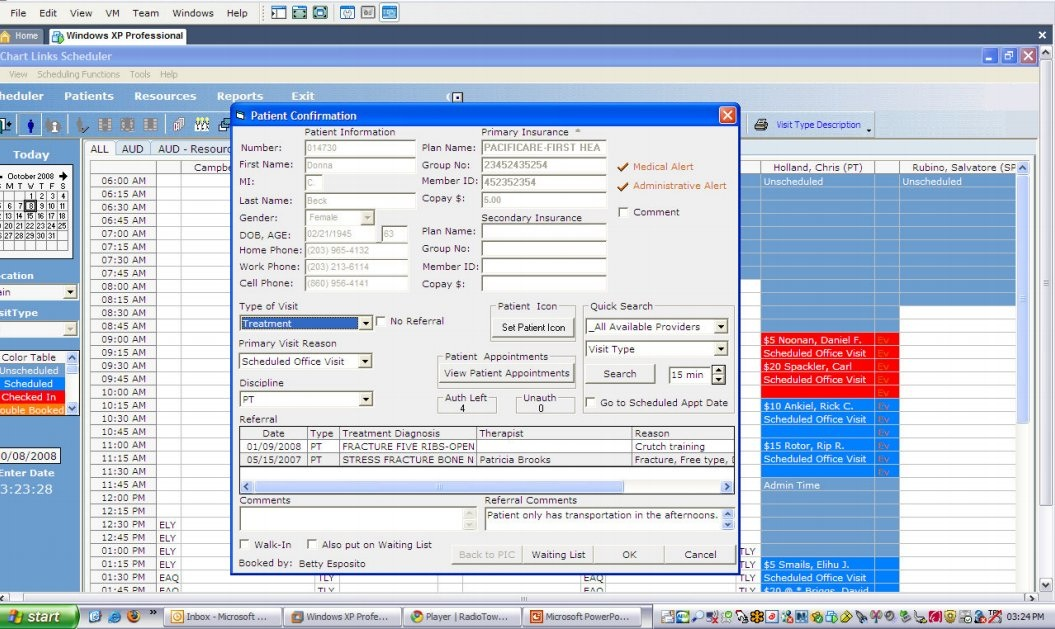The image size is (1055, 629).
Task: Open the Location dropdown in left sidebar
Action: (x=70, y=292)
